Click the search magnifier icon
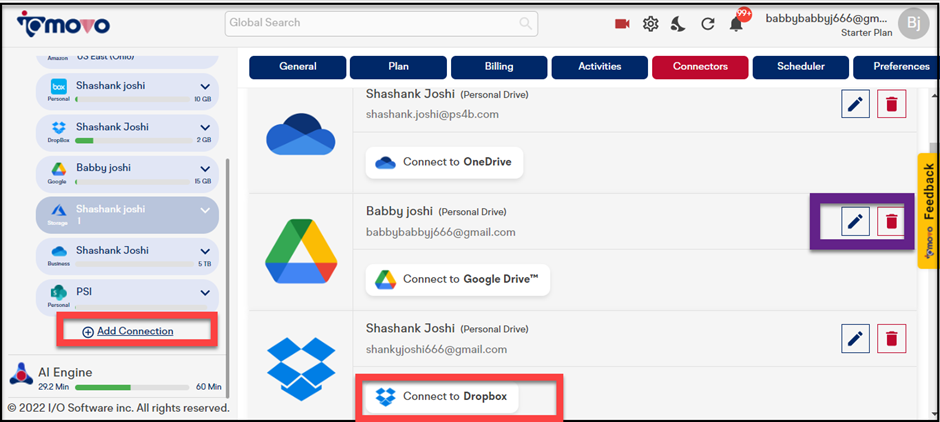Image resolution: width=940 pixels, height=422 pixels. point(525,23)
